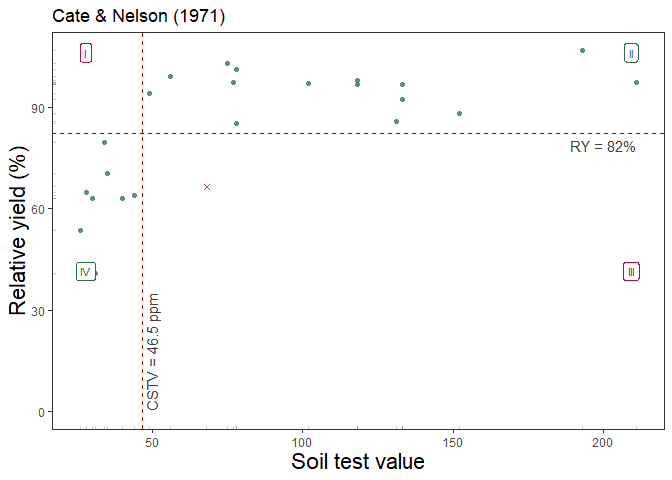Click the quadrant I label box
This screenshot has height=480, width=672.
click(x=86, y=54)
